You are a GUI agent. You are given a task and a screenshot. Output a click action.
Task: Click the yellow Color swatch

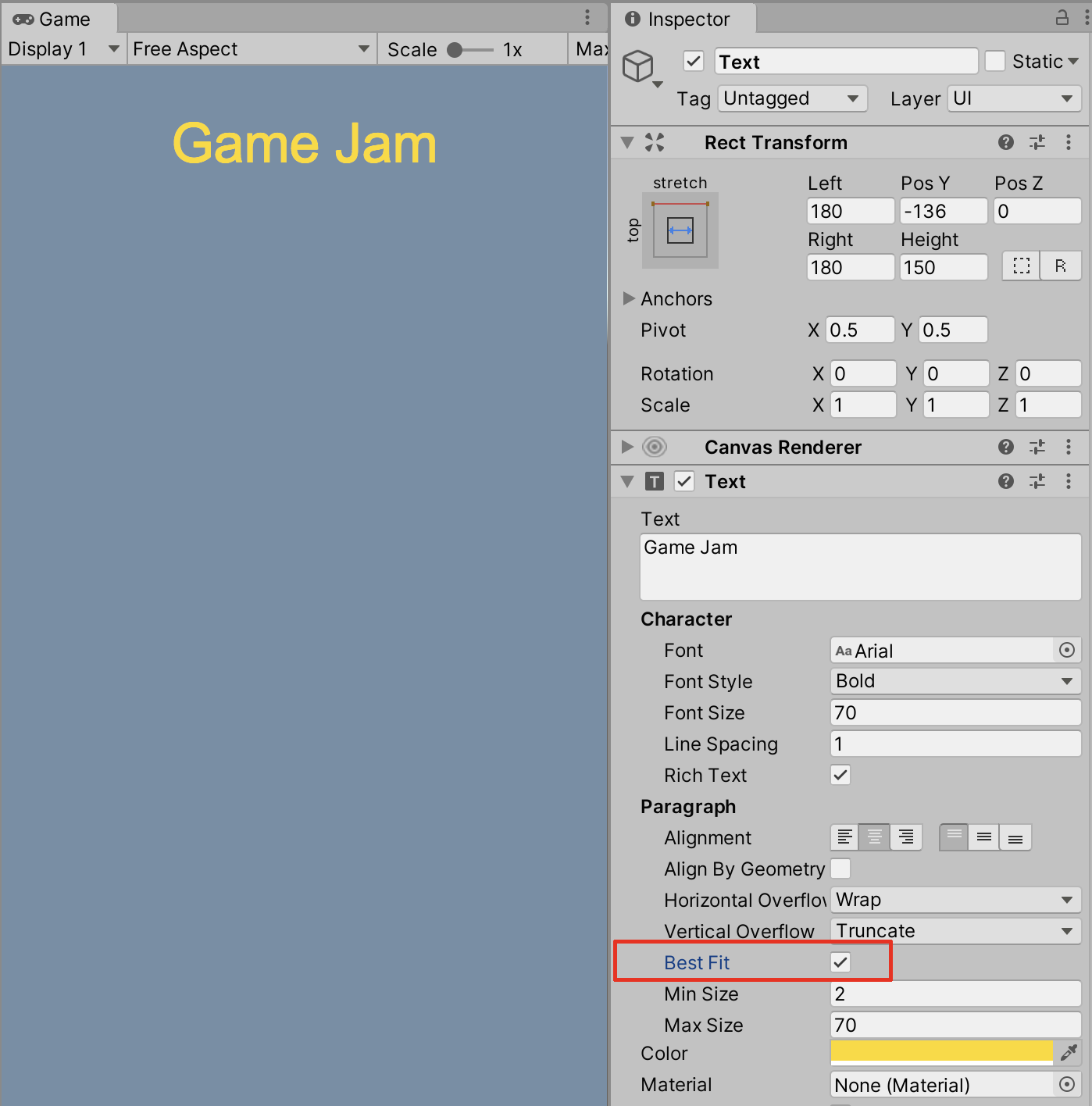coord(941,1051)
